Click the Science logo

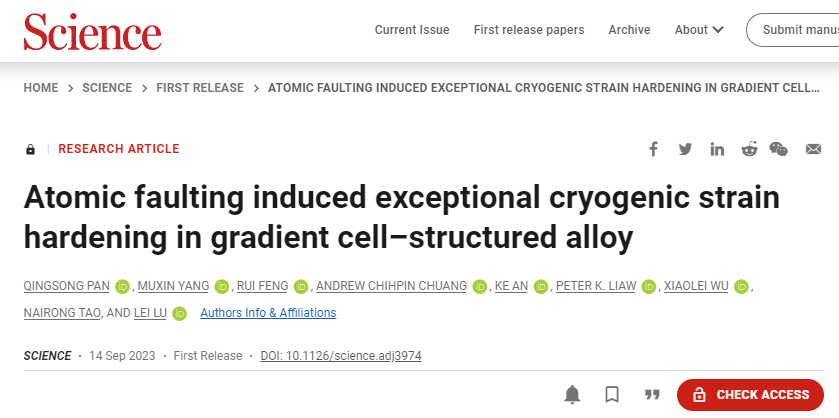92,32
